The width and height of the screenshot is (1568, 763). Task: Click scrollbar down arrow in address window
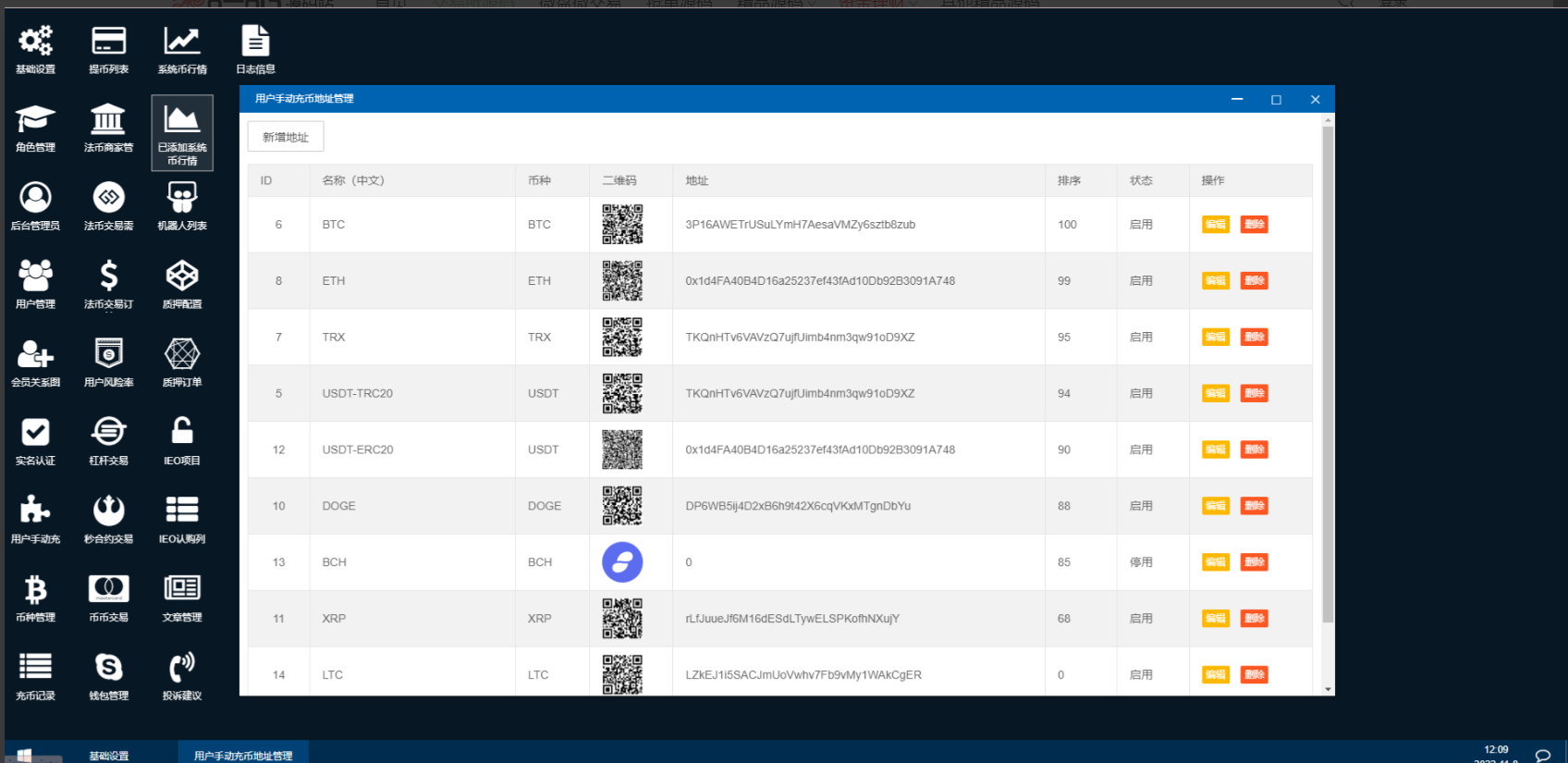pyautogui.click(x=1328, y=689)
